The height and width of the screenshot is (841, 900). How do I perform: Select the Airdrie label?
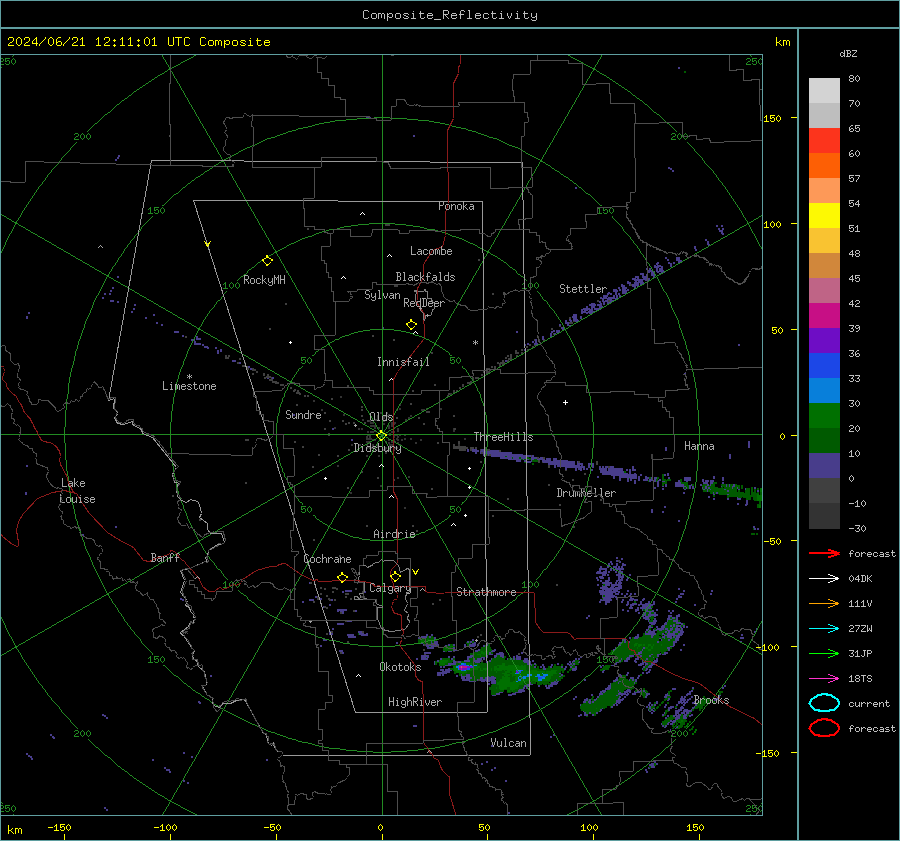pos(394,534)
